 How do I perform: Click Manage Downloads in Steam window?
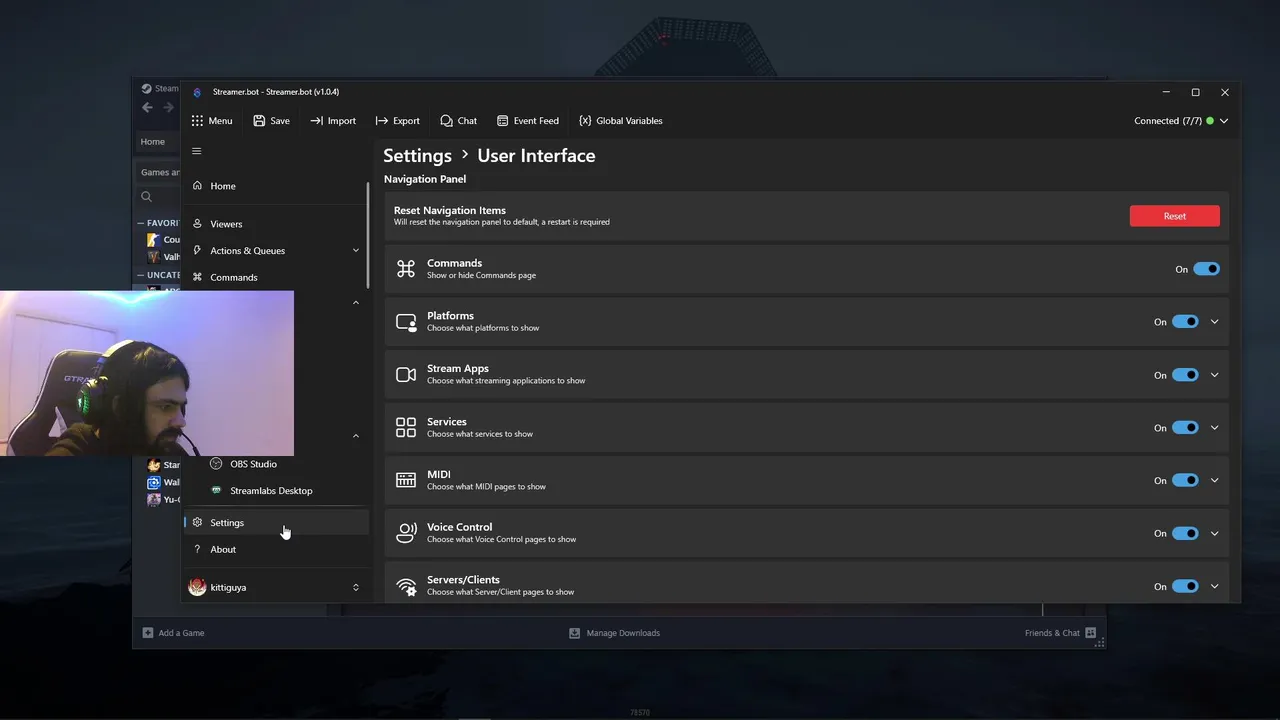(x=614, y=633)
